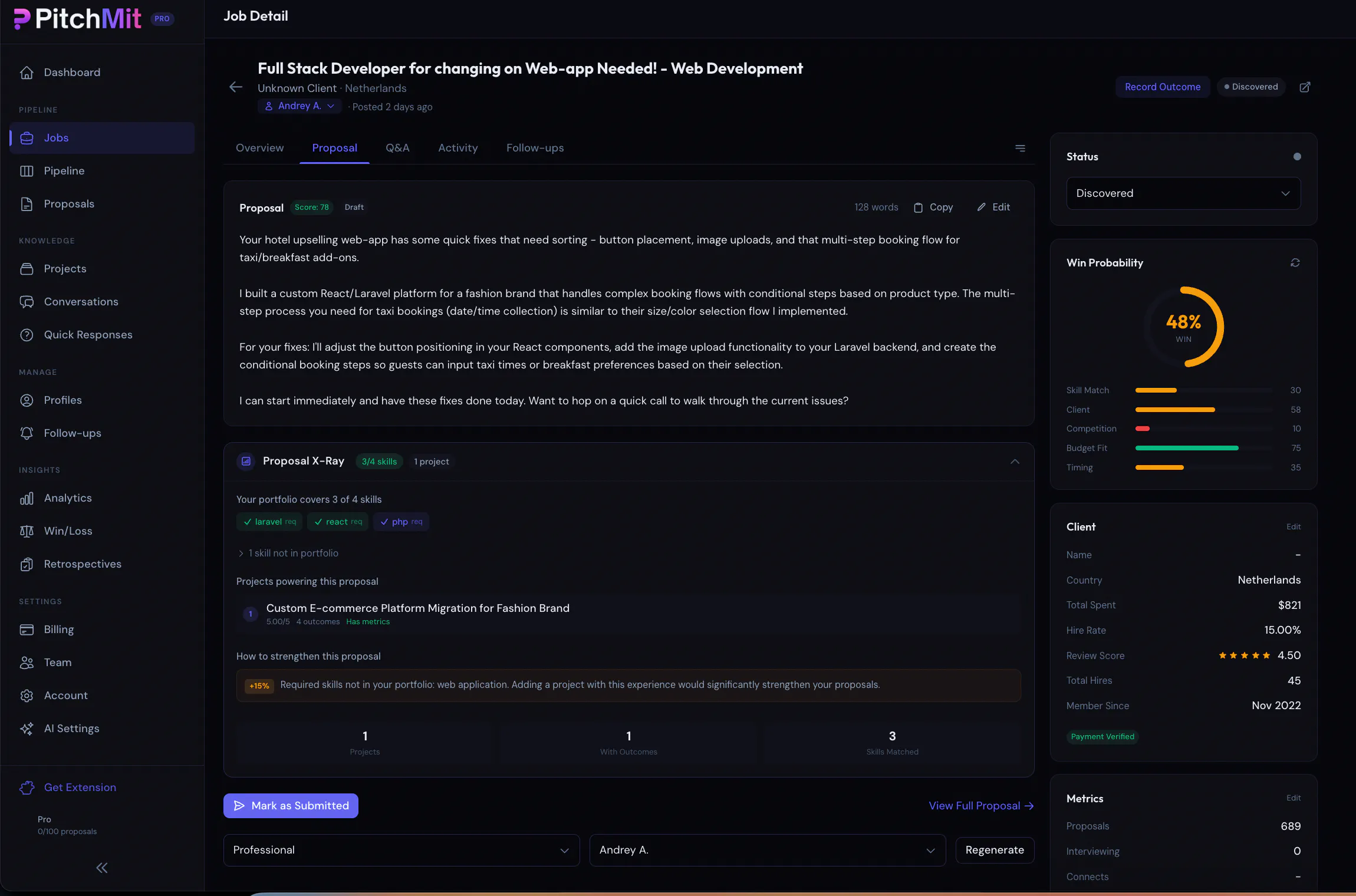Refresh the Win Probability score

point(1295,263)
